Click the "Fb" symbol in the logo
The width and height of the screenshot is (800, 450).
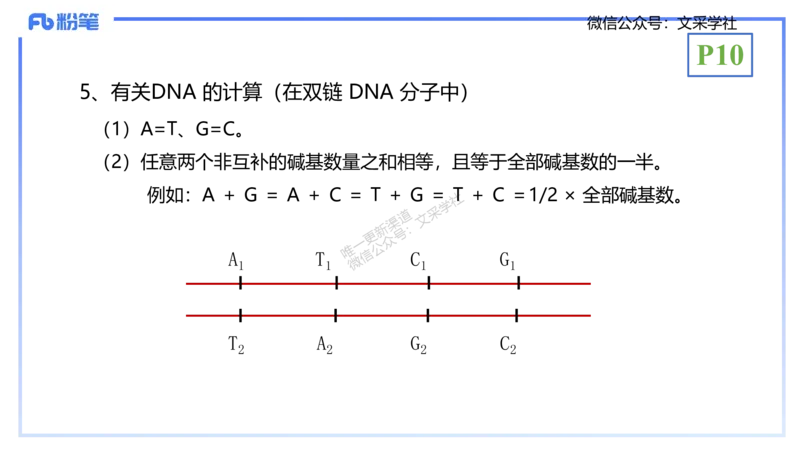click(41, 22)
